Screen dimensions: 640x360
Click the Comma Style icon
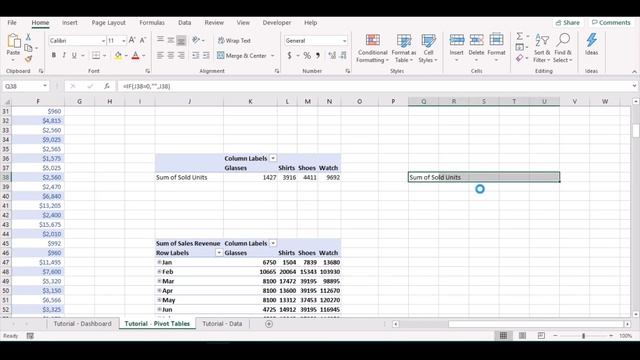pyautogui.click(x=318, y=56)
